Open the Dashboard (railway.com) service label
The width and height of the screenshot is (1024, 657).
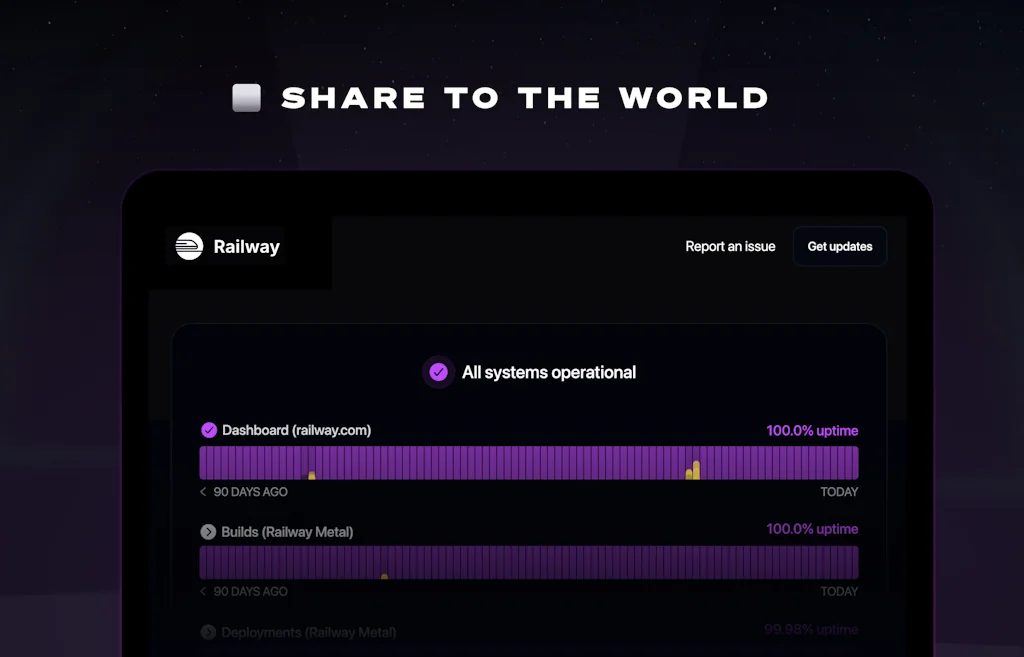[x=296, y=430]
